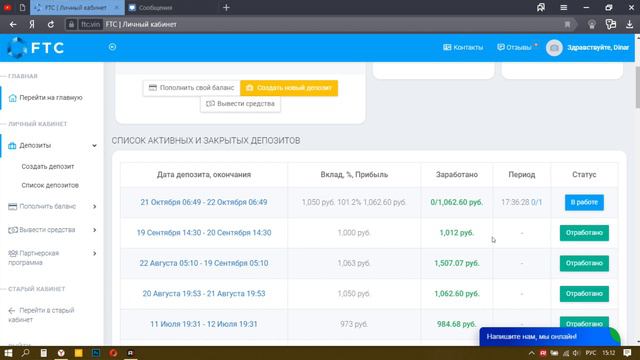The height and width of the screenshot is (360, 640).
Task: Open the browser downloads icon
Action: point(629,24)
